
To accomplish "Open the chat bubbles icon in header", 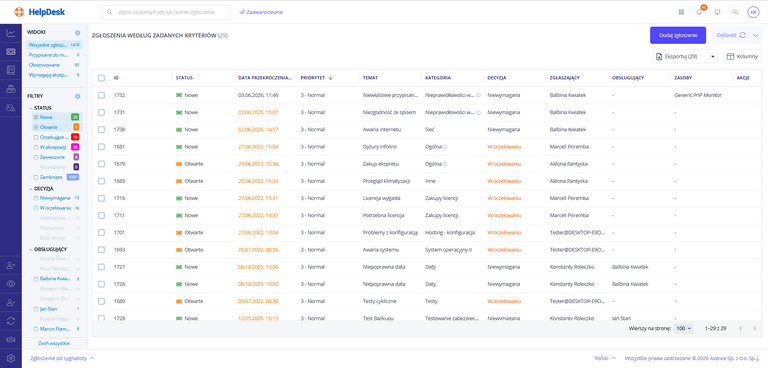I will click(735, 12).
